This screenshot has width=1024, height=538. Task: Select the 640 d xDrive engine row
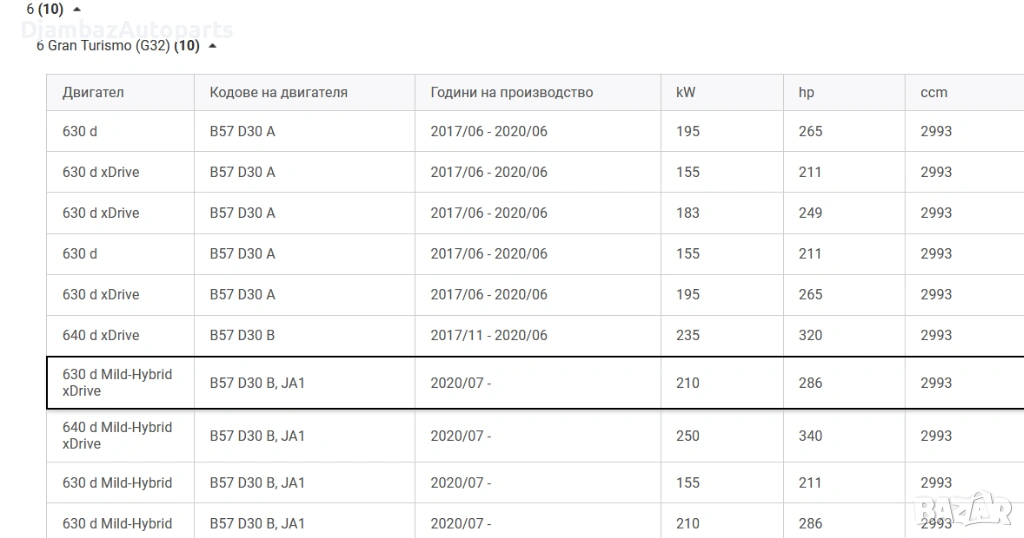(101, 335)
